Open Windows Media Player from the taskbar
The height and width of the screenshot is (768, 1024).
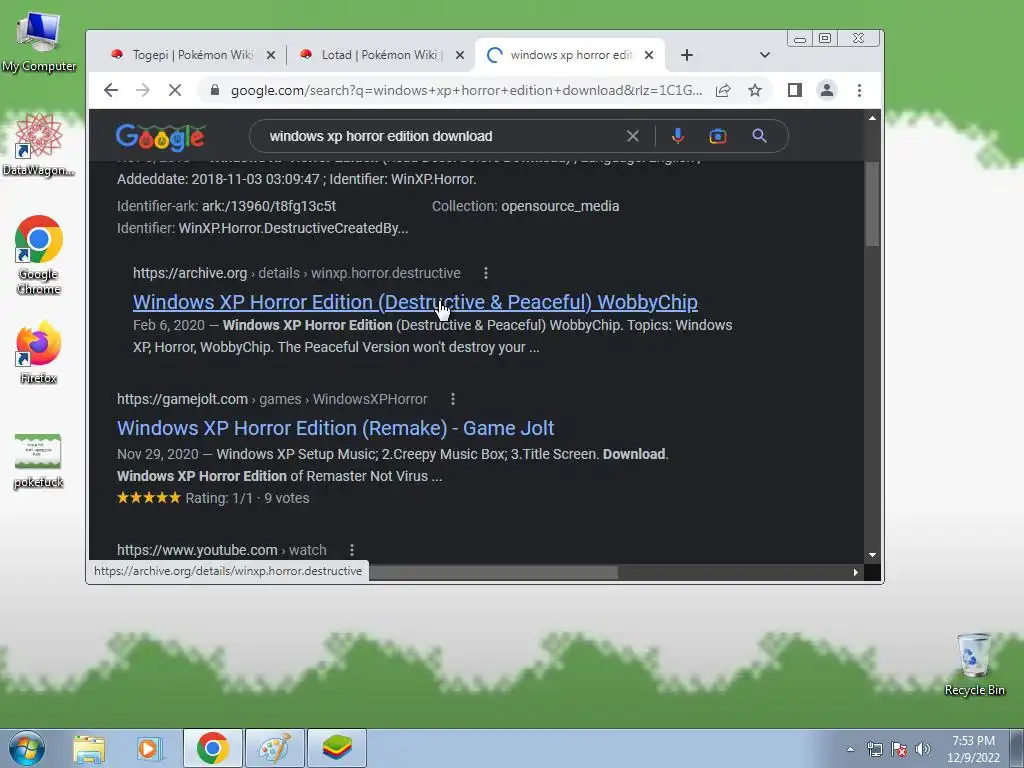pyautogui.click(x=148, y=748)
